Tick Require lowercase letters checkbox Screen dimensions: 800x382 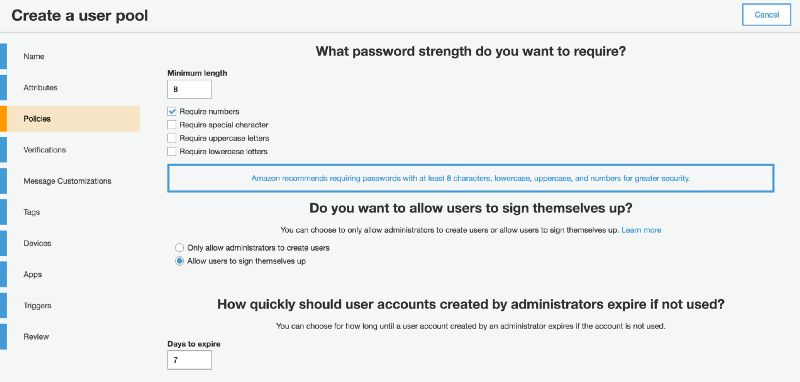click(x=172, y=151)
